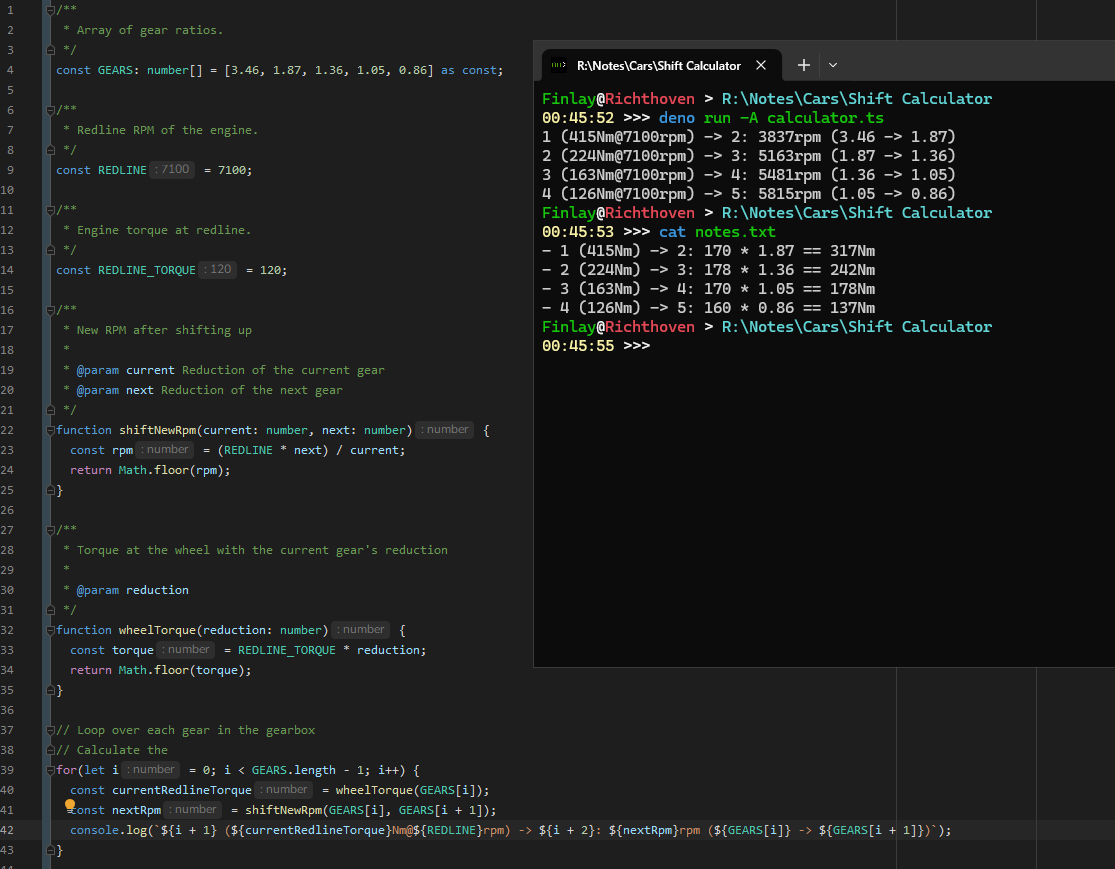The image size is (1115, 869).
Task: Open the terminal profile dropdown chevron
Action: pos(833,65)
